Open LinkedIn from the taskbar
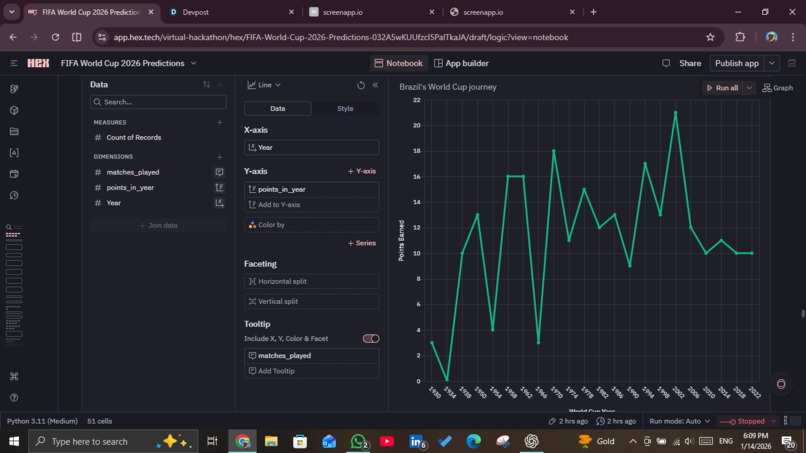The height and width of the screenshot is (453, 806). (416, 441)
